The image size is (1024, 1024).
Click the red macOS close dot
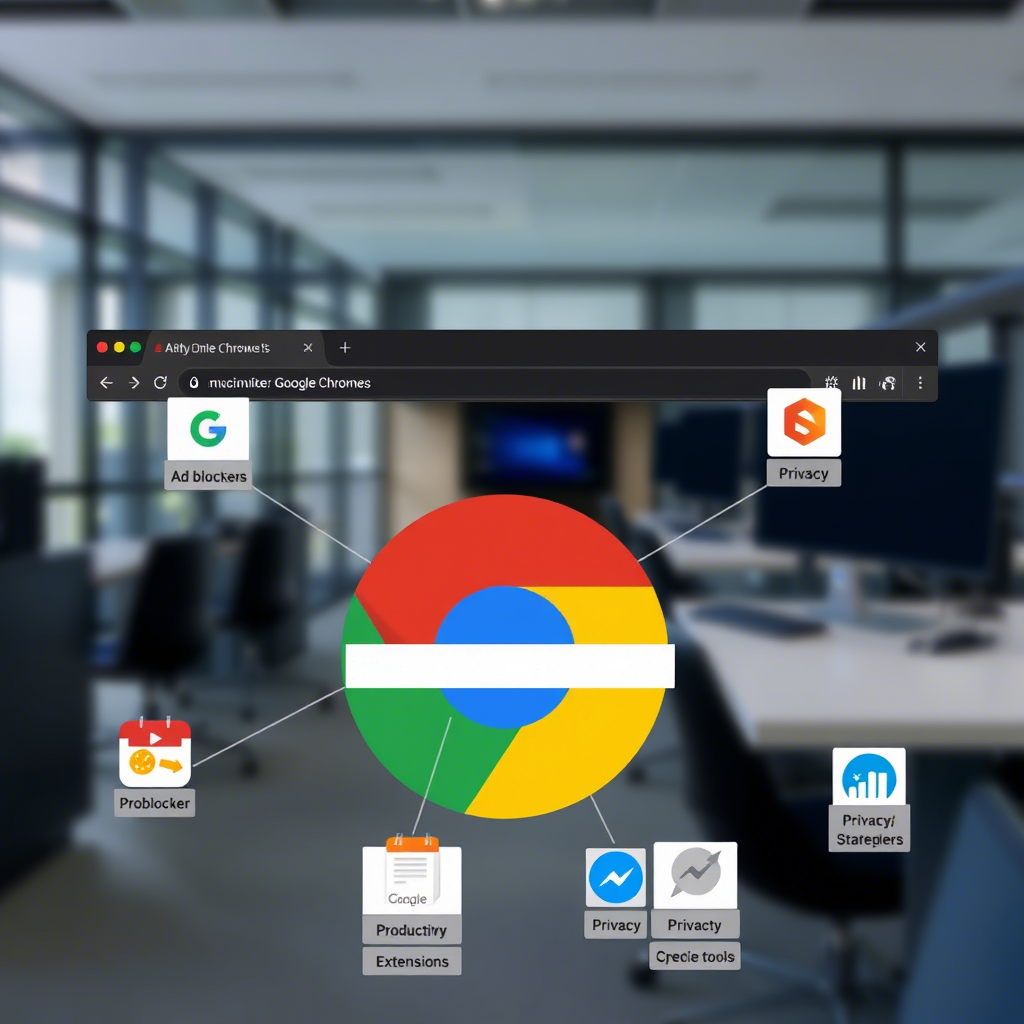(x=102, y=347)
